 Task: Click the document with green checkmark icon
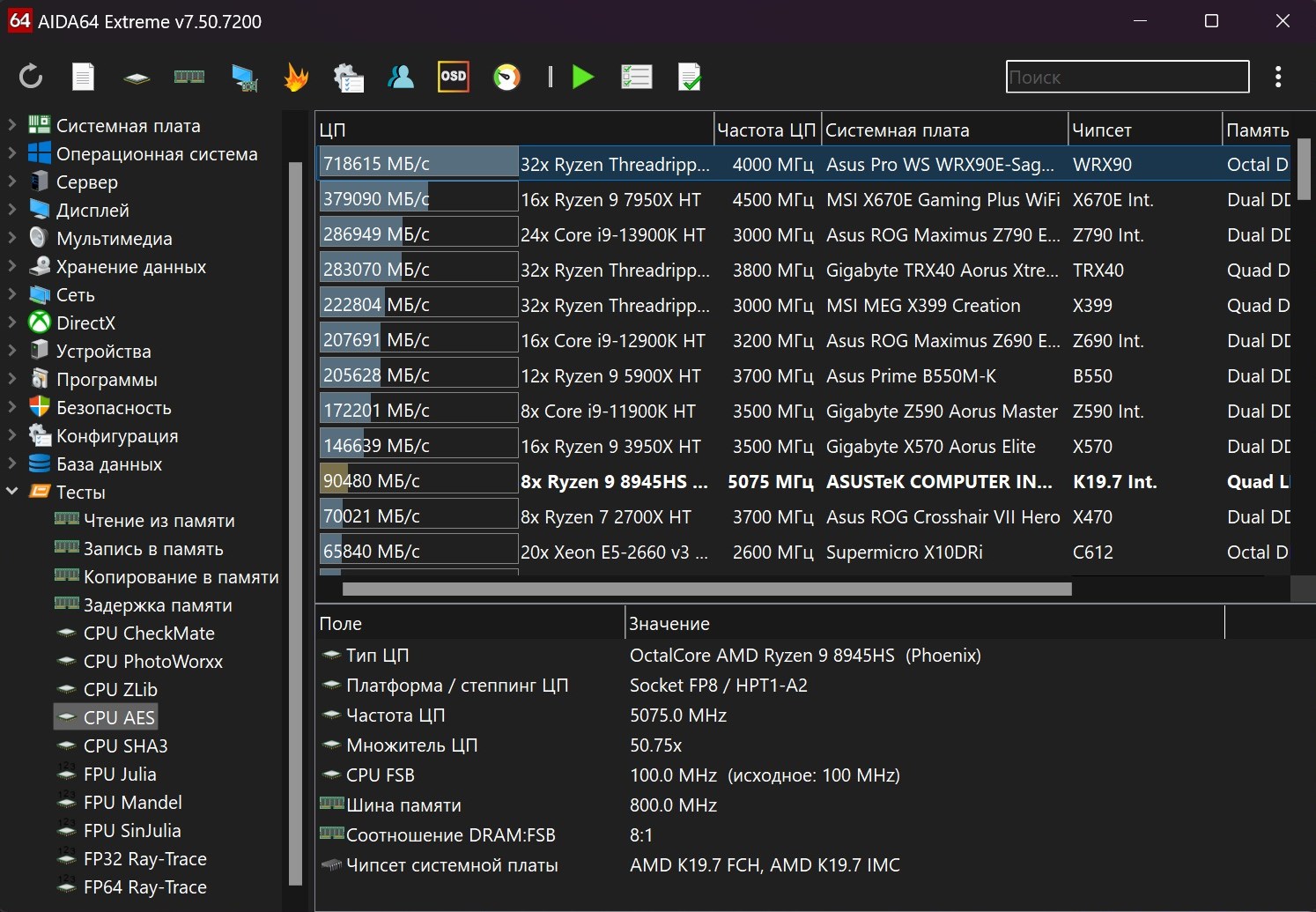click(690, 78)
